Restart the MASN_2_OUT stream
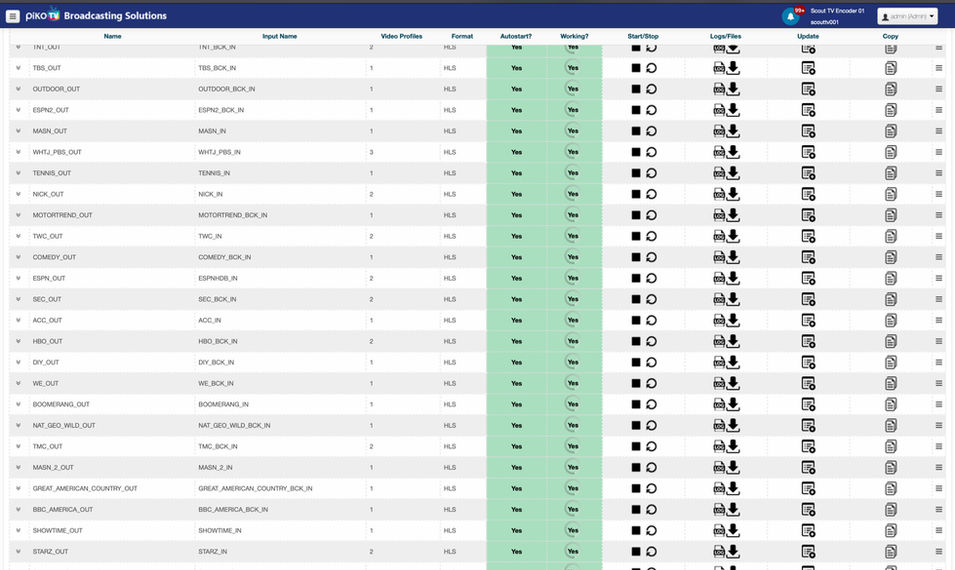Image resolution: width=955 pixels, height=570 pixels. [651, 467]
